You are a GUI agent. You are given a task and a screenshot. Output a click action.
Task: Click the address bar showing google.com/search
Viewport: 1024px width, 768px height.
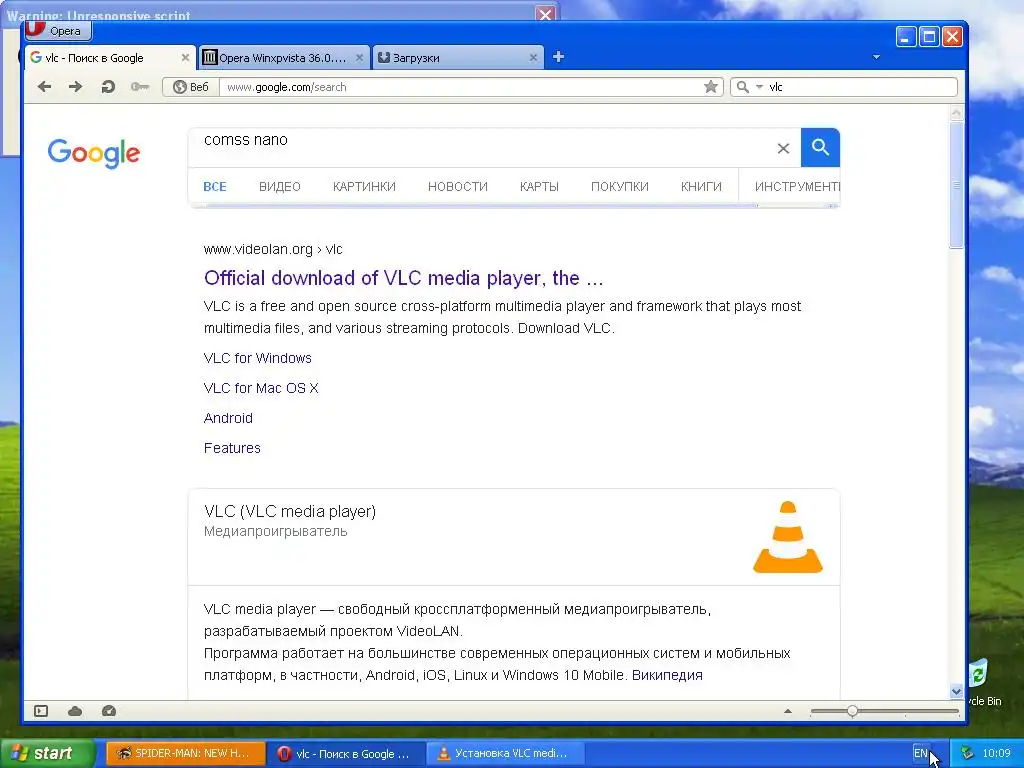coord(460,87)
